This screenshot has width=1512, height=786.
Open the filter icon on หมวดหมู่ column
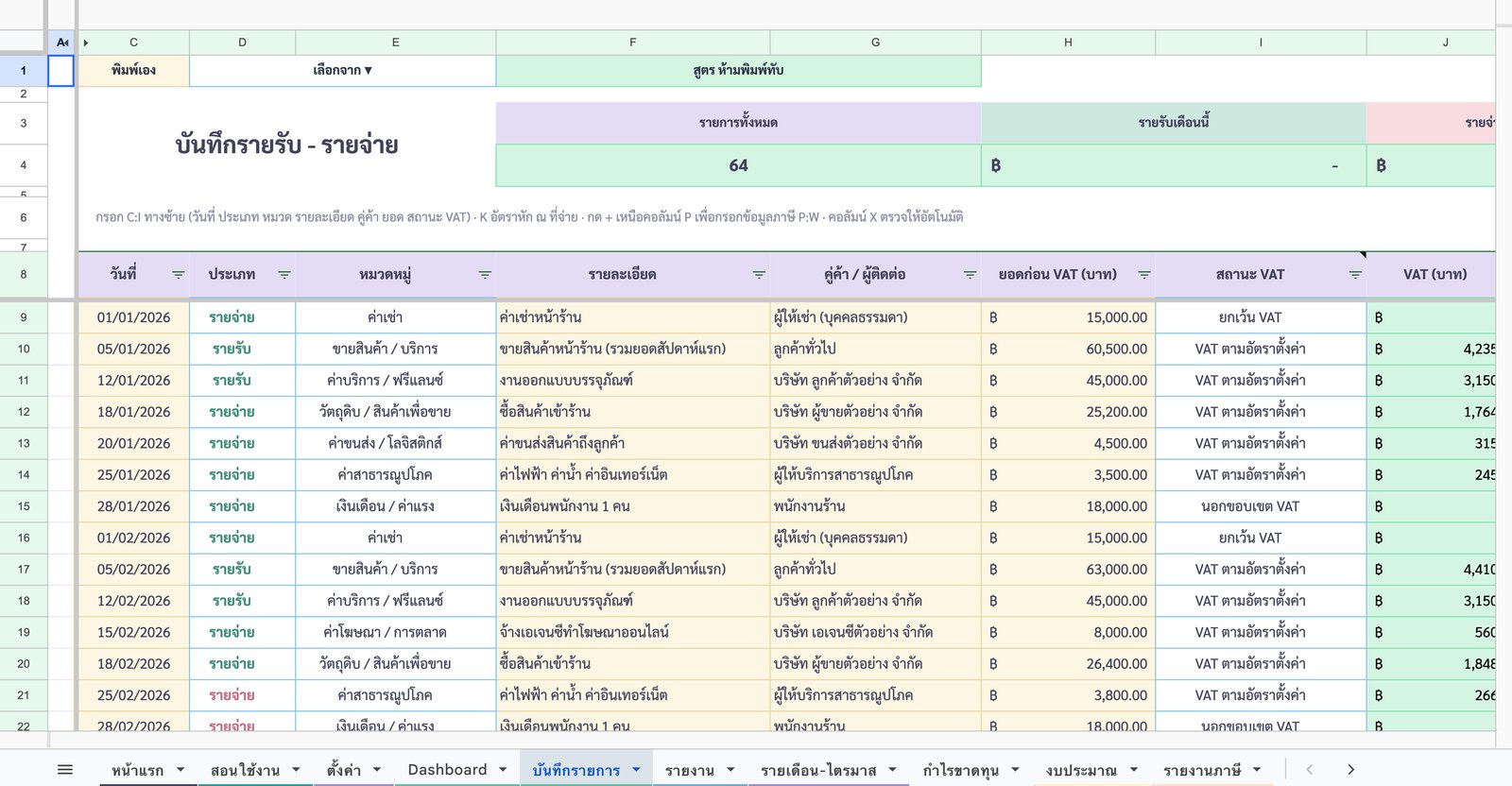484,275
